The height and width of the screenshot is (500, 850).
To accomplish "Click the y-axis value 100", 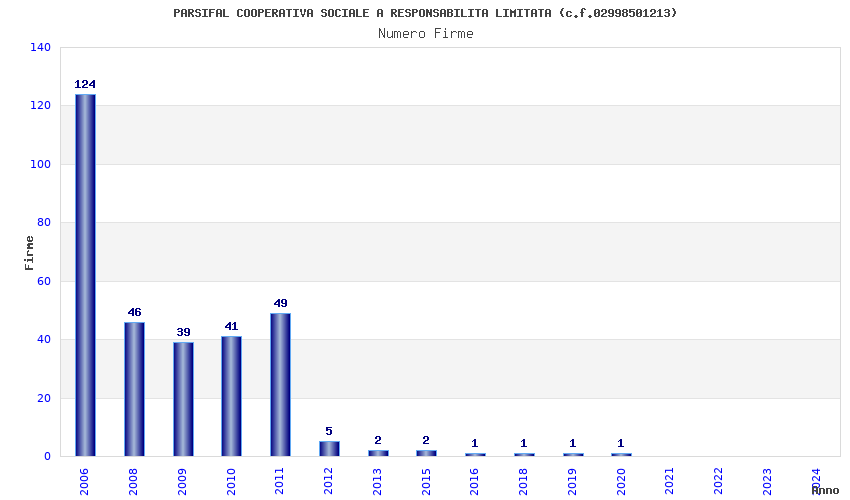I will pos(40,164).
